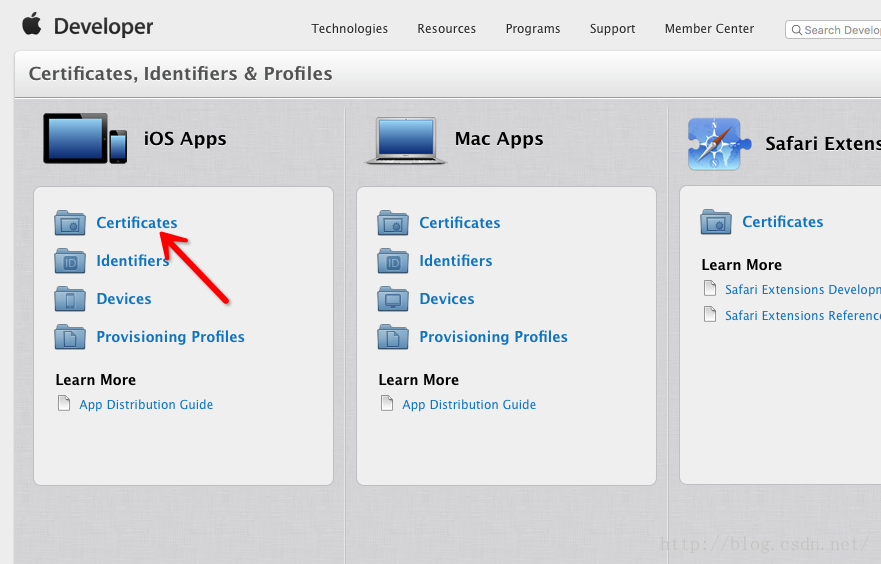Open Certificates under iOS Apps
This screenshot has width=881, height=564.
click(x=137, y=223)
